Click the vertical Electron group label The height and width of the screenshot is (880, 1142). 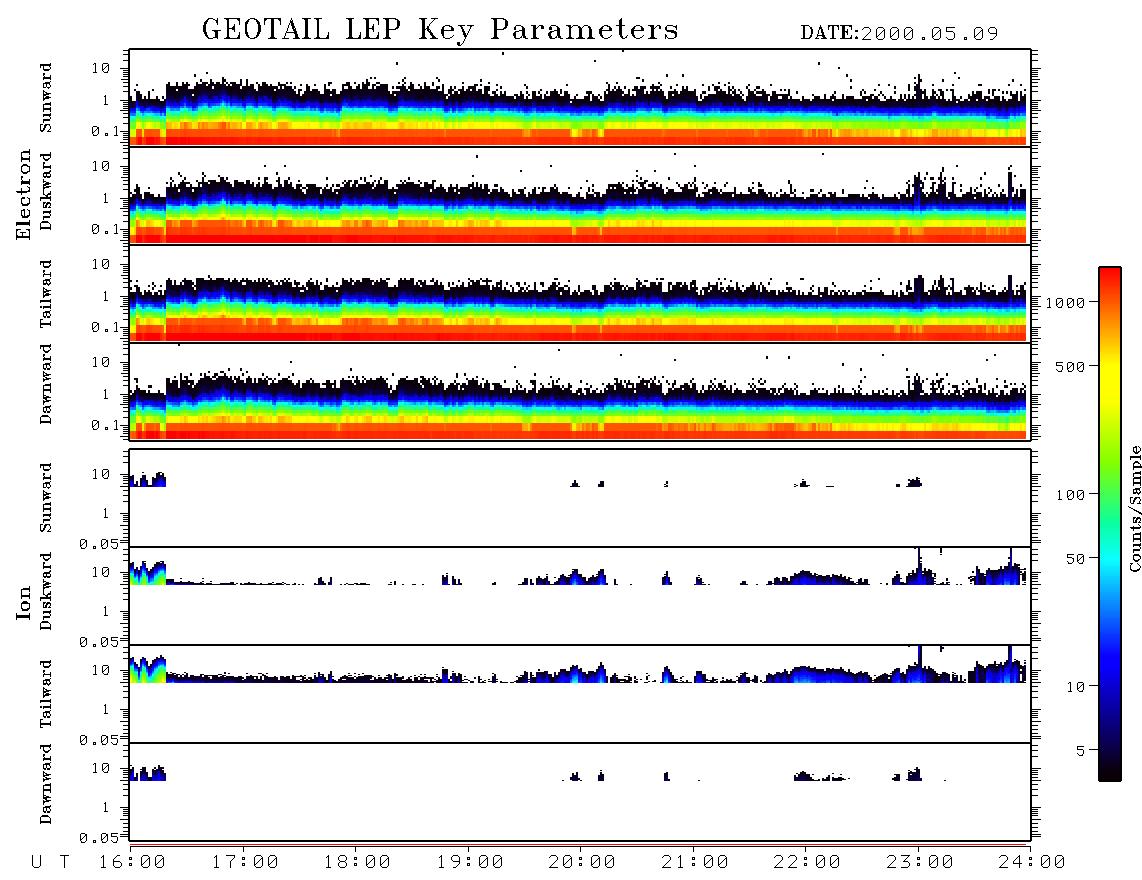click(x=24, y=195)
